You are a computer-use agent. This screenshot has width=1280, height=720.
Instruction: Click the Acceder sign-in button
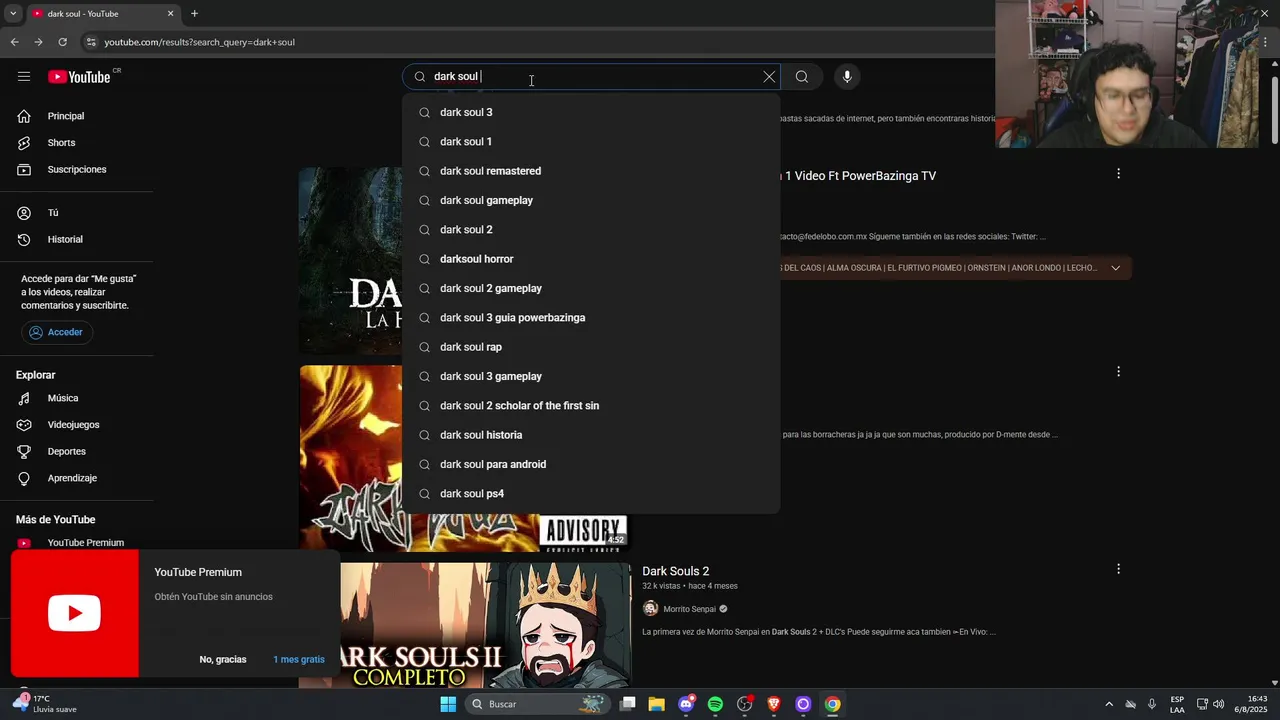point(57,332)
